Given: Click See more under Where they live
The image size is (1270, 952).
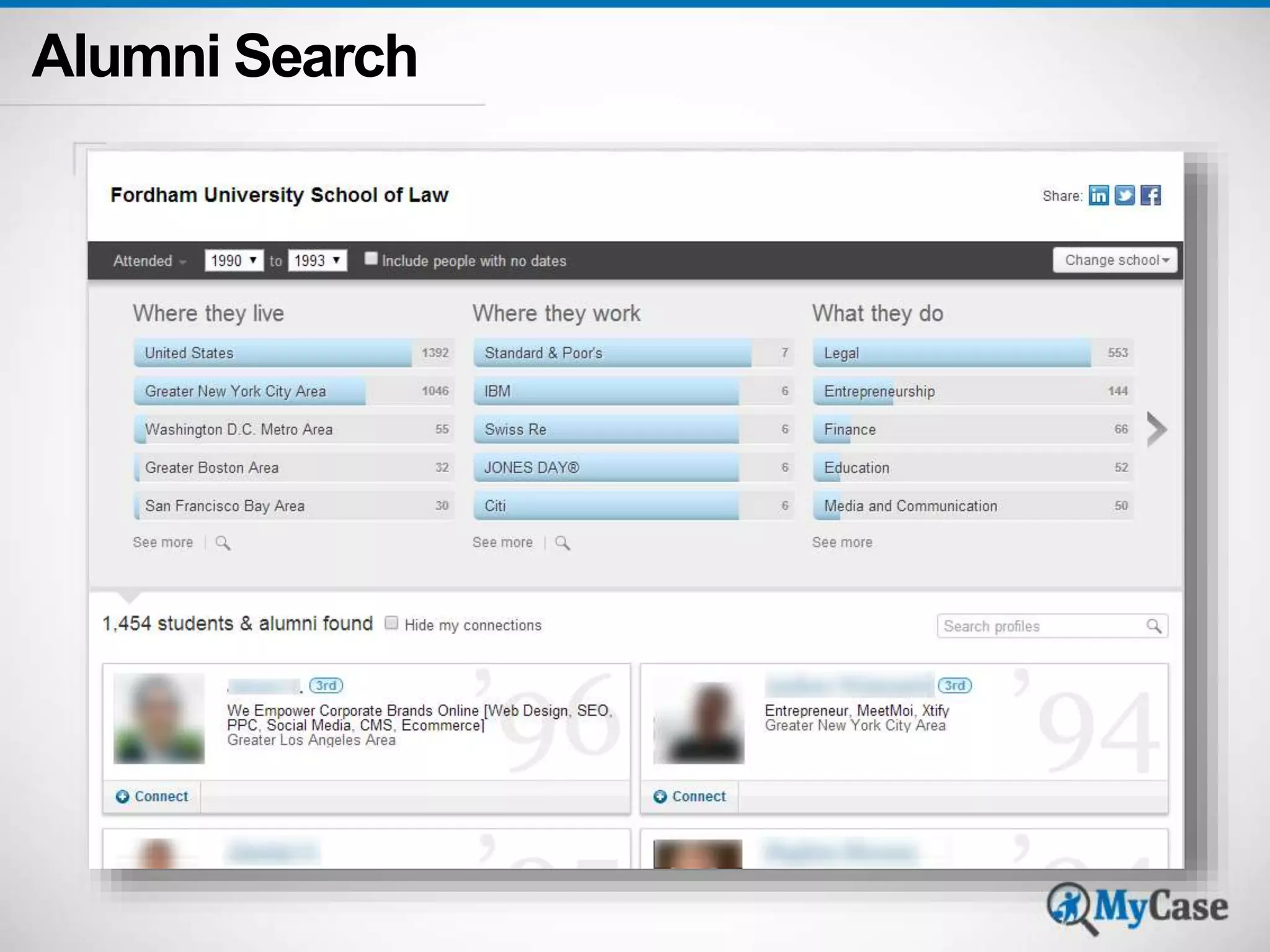Looking at the screenshot, I should point(162,542).
